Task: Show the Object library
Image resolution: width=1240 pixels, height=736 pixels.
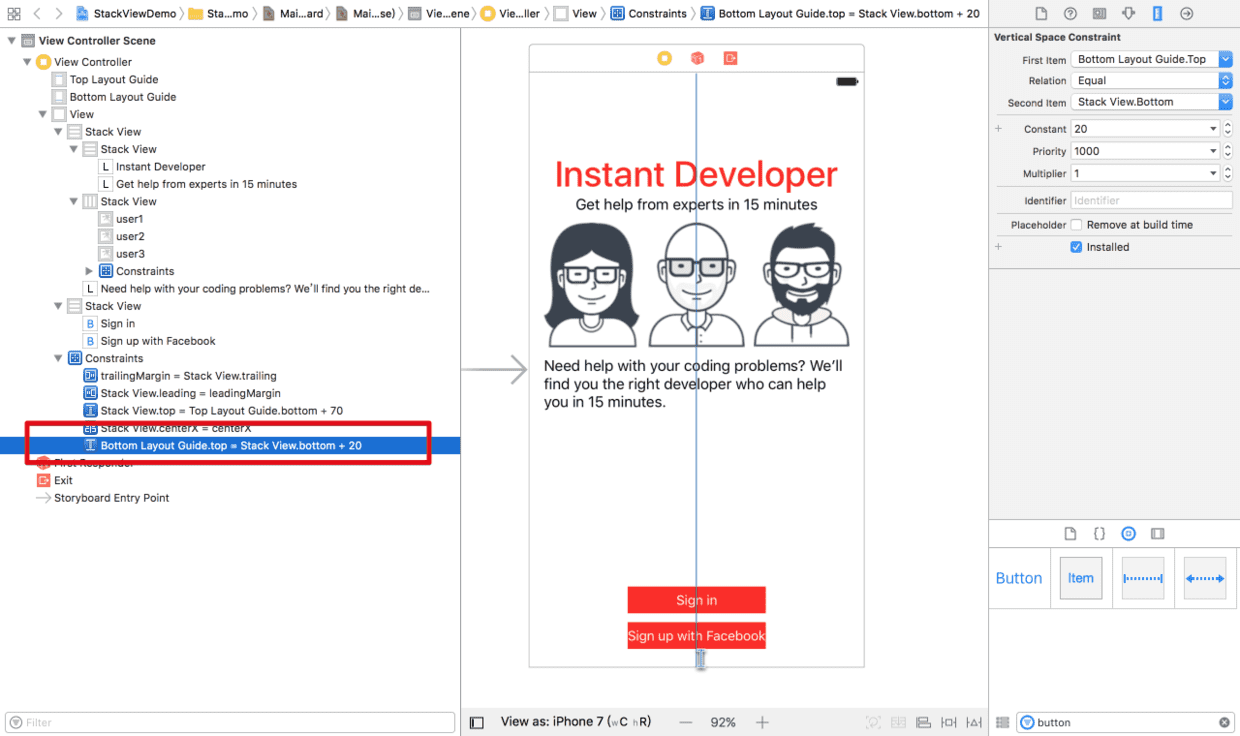Action: [1128, 534]
